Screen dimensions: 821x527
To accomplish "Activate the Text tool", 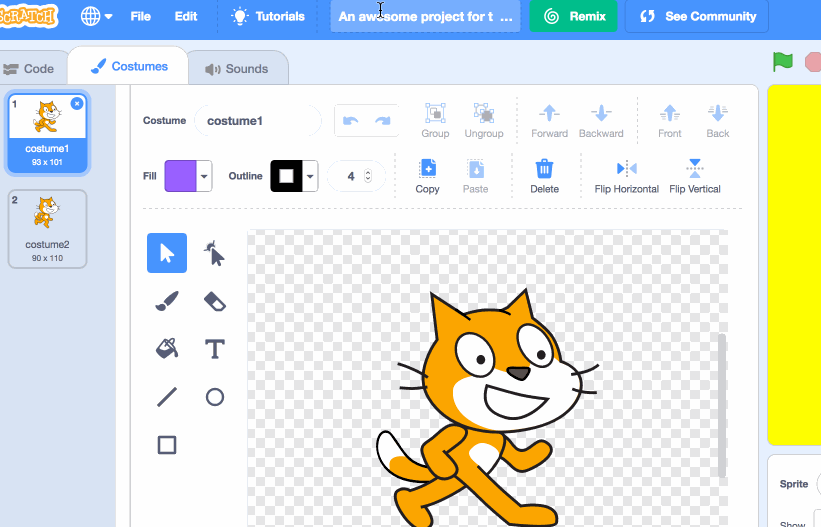I will [x=215, y=349].
